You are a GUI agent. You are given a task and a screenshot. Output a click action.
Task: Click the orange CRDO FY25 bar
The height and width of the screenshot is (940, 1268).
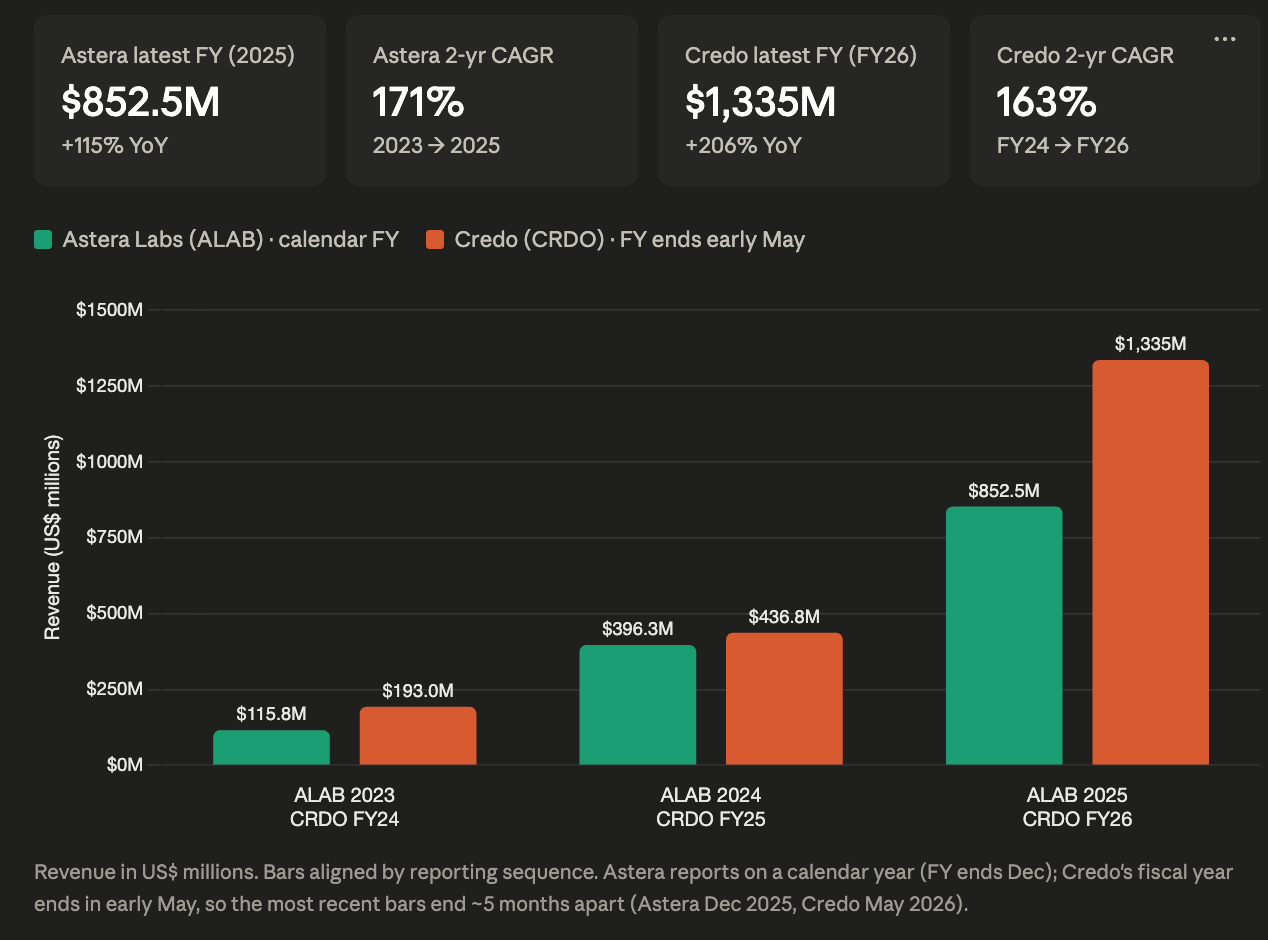point(785,699)
